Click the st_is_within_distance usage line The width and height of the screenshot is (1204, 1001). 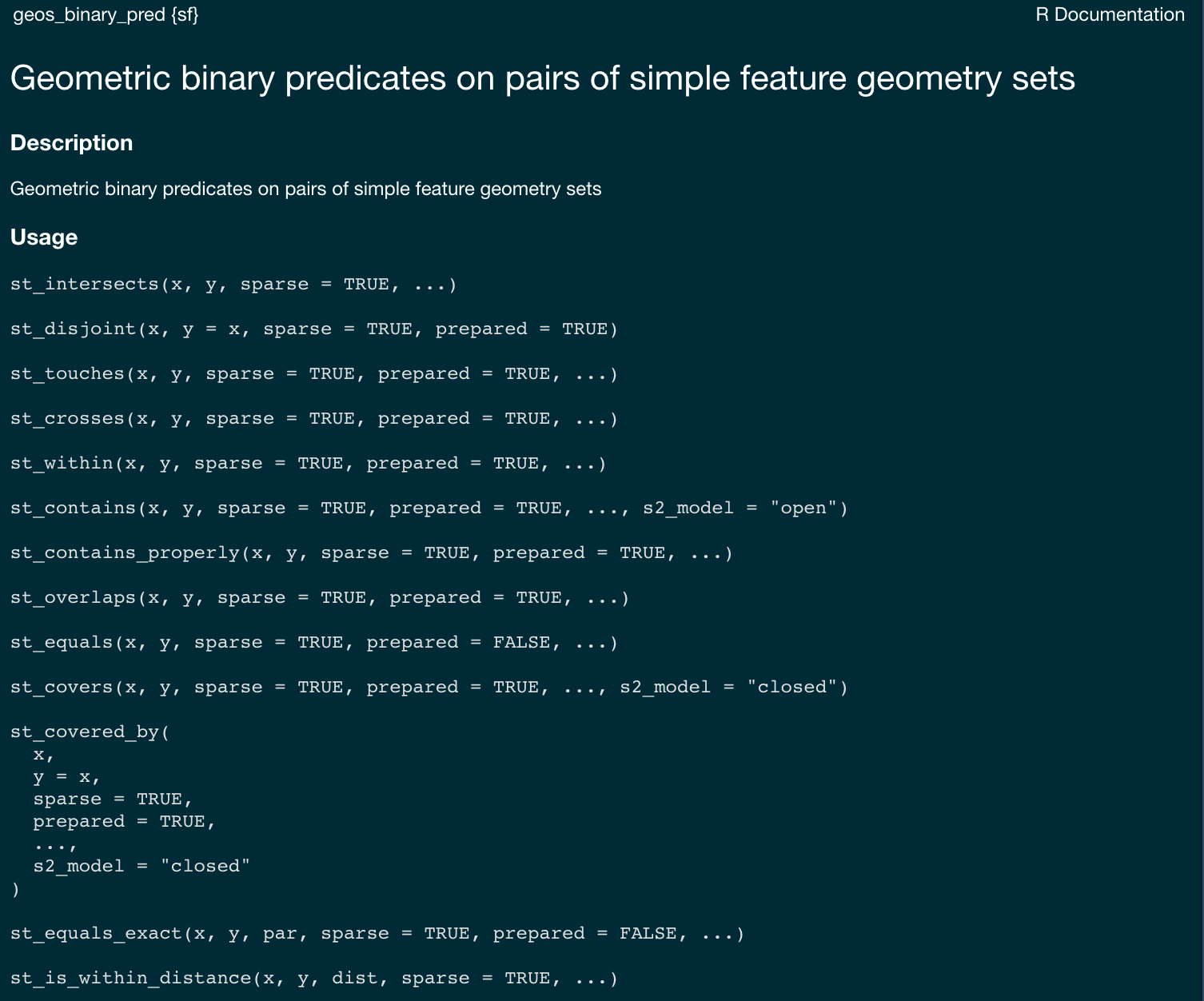click(x=314, y=979)
